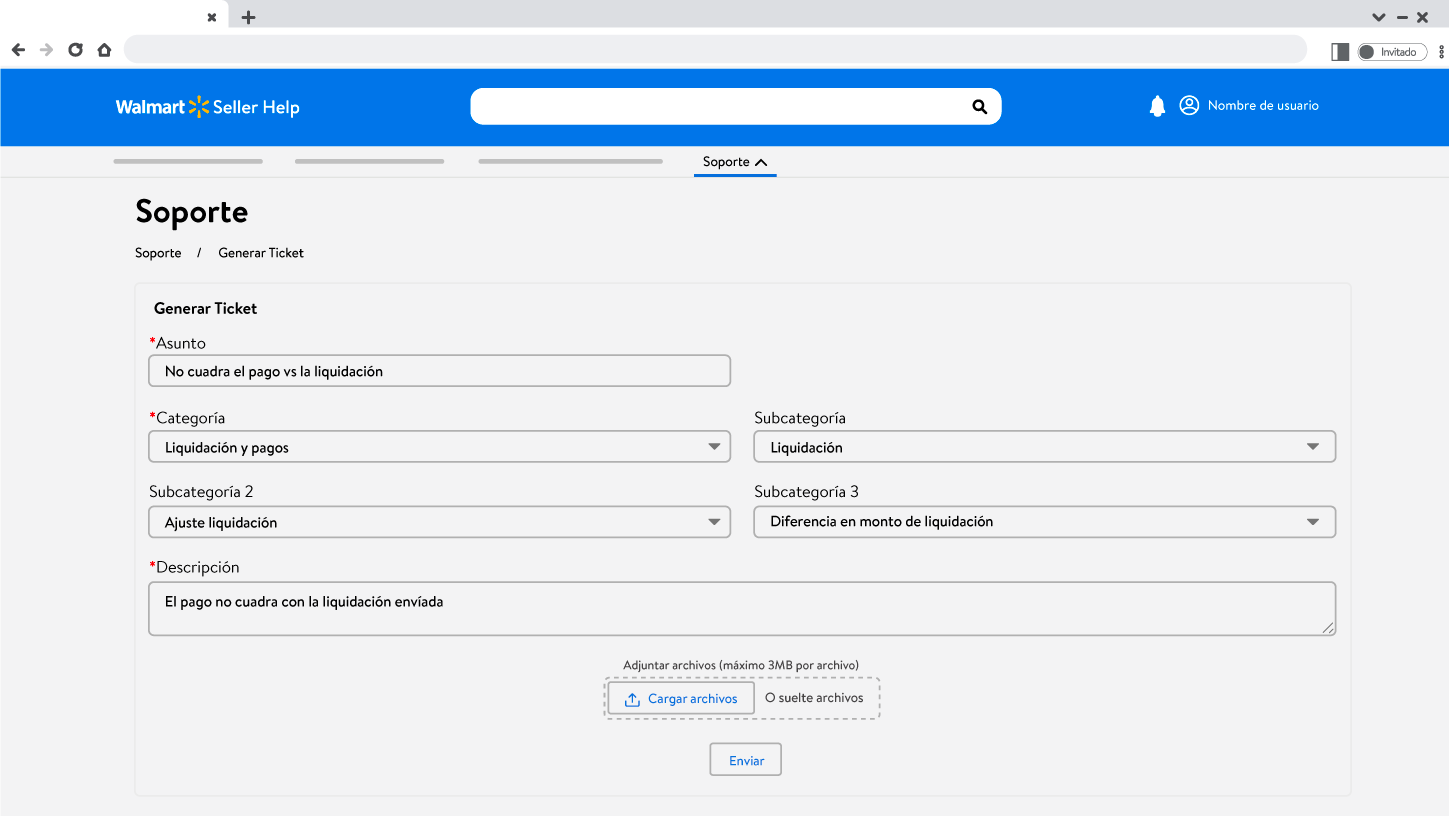Image resolution: width=1449 pixels, height=816 pixels.
Task: Open Subcategoría 3 dropdown
Action: [1044, 522]
